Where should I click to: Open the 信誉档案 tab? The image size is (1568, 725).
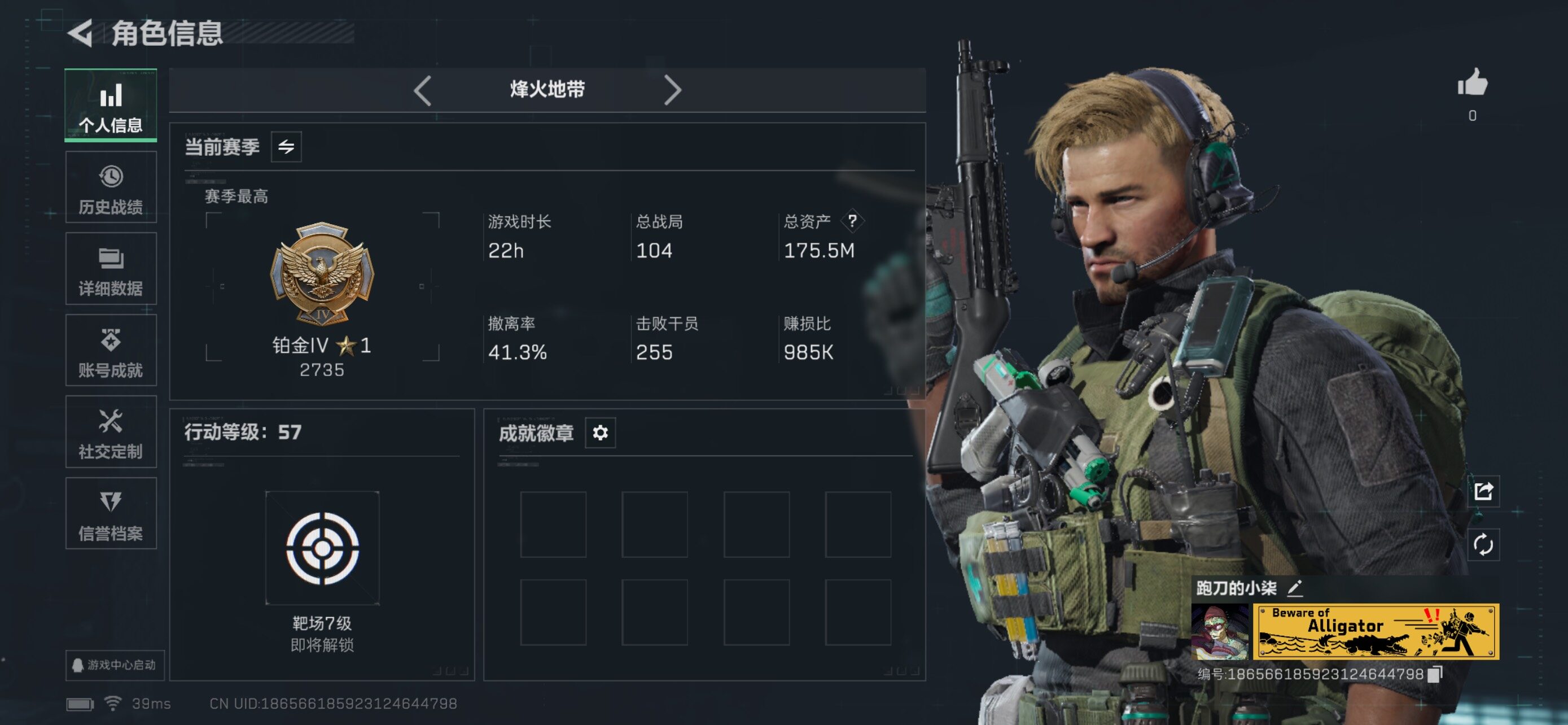coord(111,514)
